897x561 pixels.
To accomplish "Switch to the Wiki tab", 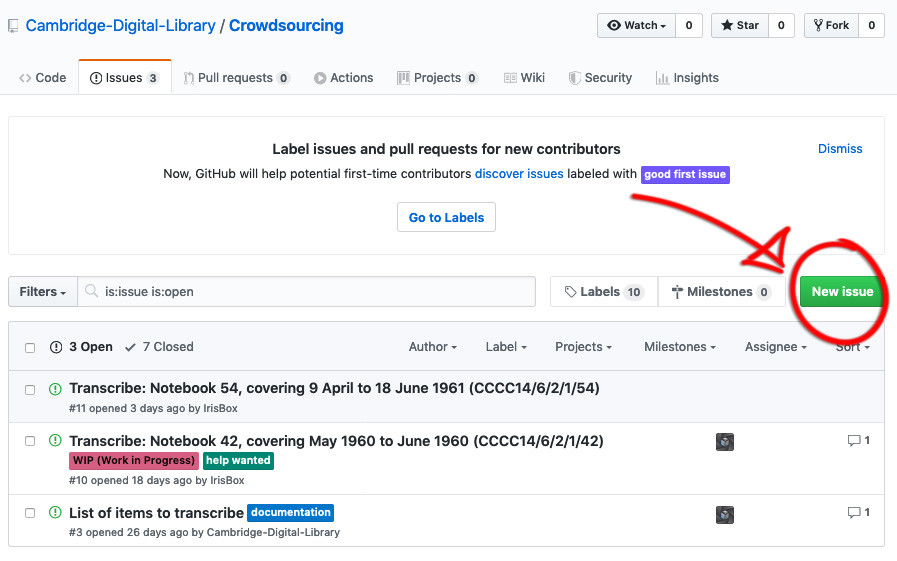I will (524, 78).
